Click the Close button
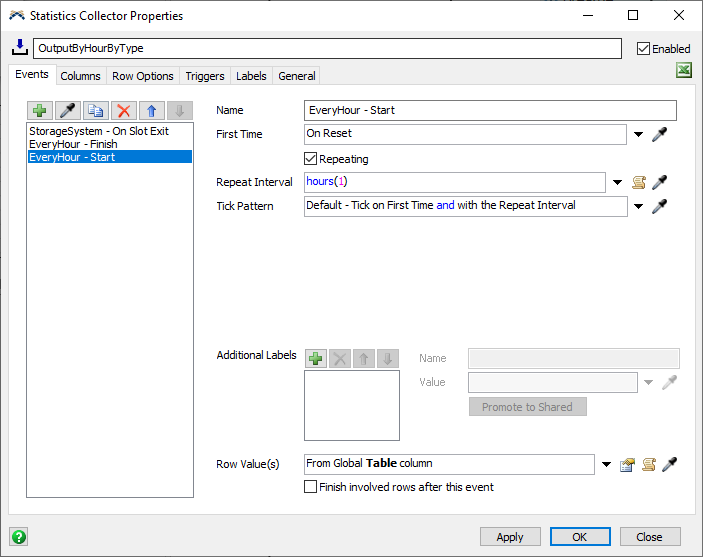703x557 pixels. click(650, 536)
